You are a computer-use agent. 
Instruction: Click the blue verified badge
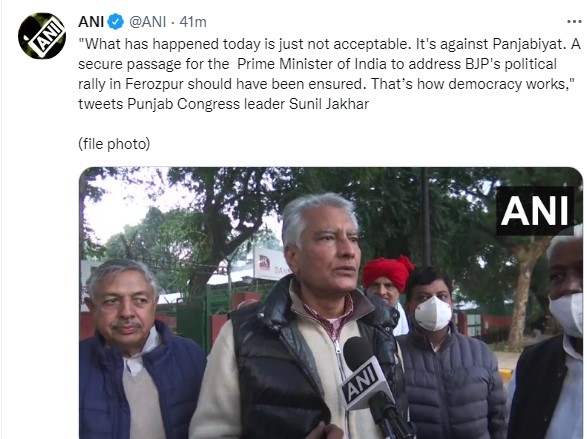tap(116, 22)
